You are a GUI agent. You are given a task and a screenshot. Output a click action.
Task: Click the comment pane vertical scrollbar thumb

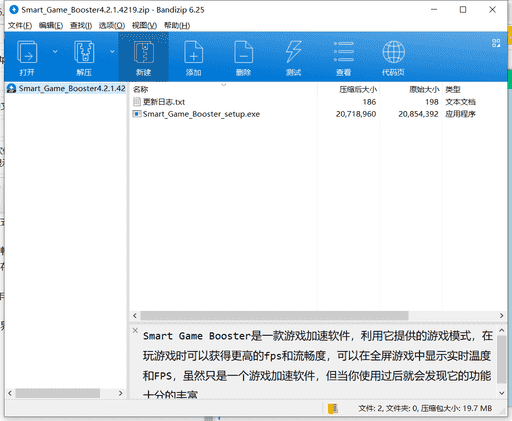[502, 359]
